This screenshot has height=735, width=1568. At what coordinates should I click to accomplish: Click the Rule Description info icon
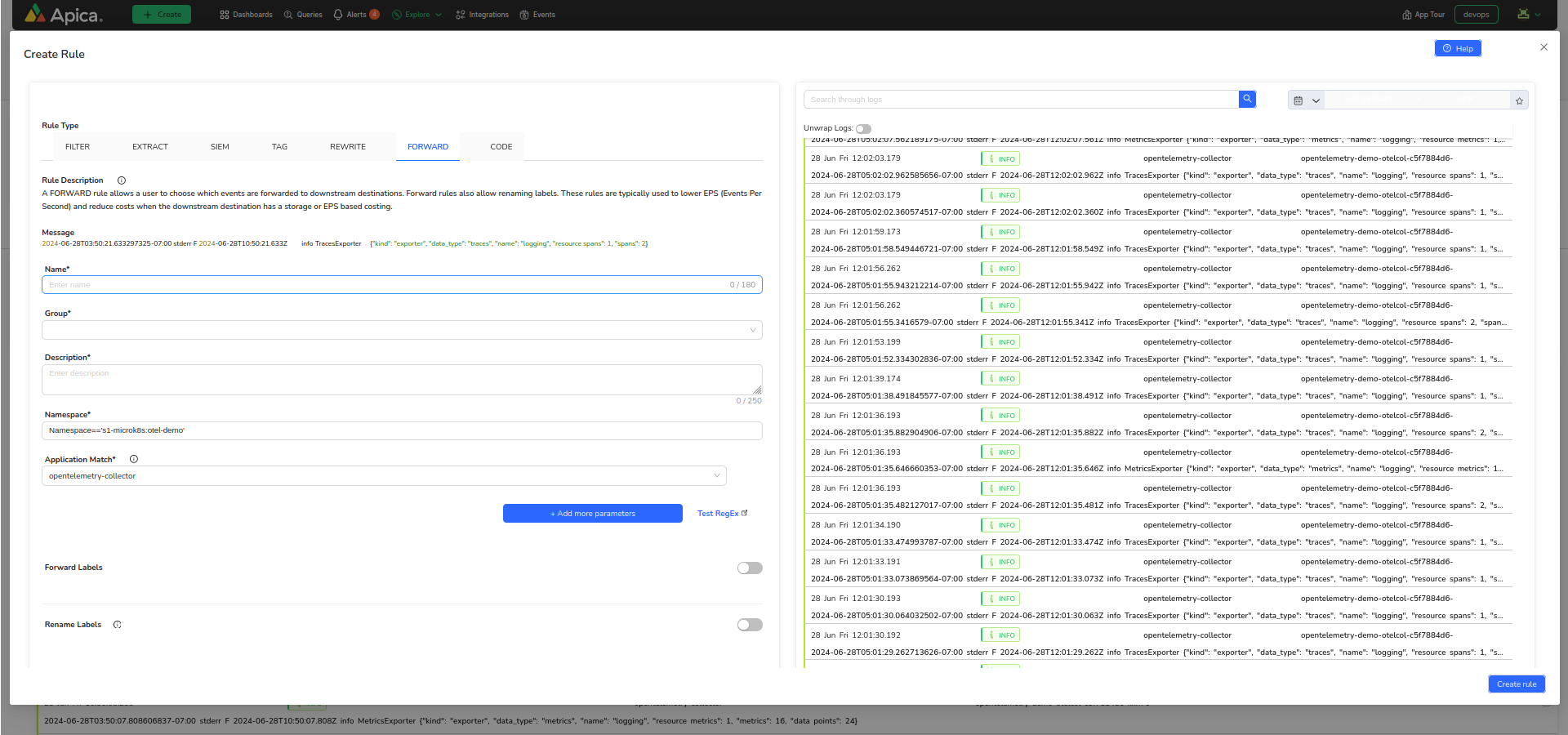coord(122,180)
